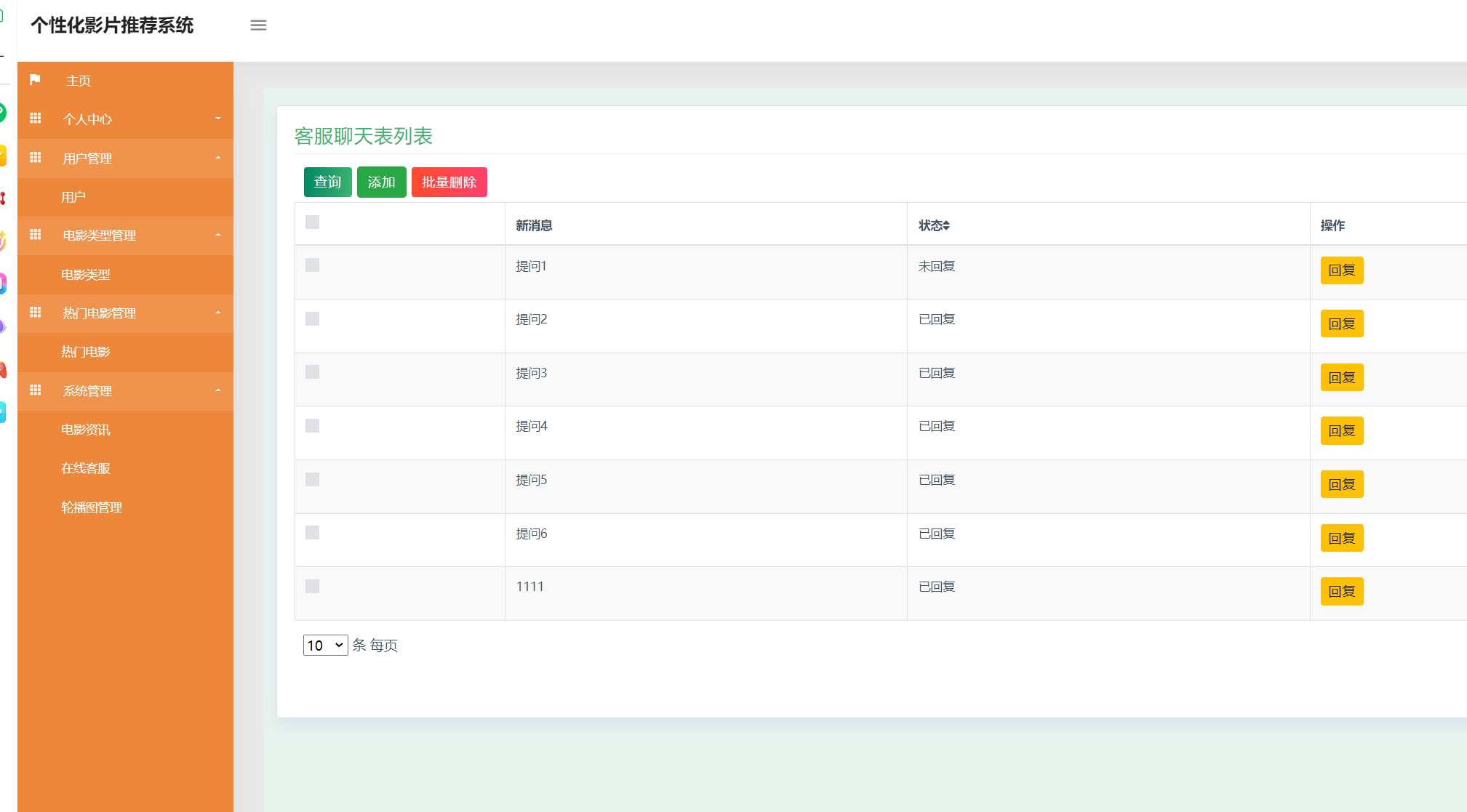
Task: Open the 10 per page dropdown
Action: click(x=325, y=646)
